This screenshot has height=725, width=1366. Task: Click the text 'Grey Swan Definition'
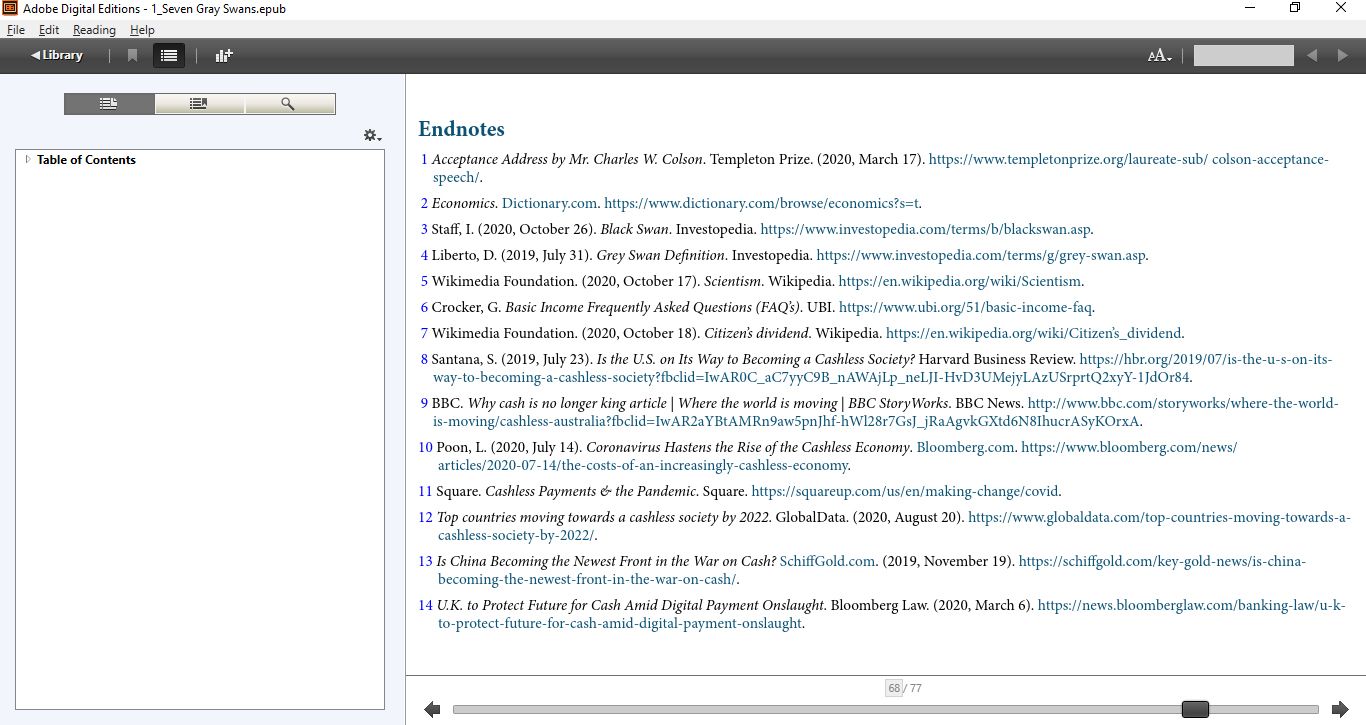(x=661, y=255)
